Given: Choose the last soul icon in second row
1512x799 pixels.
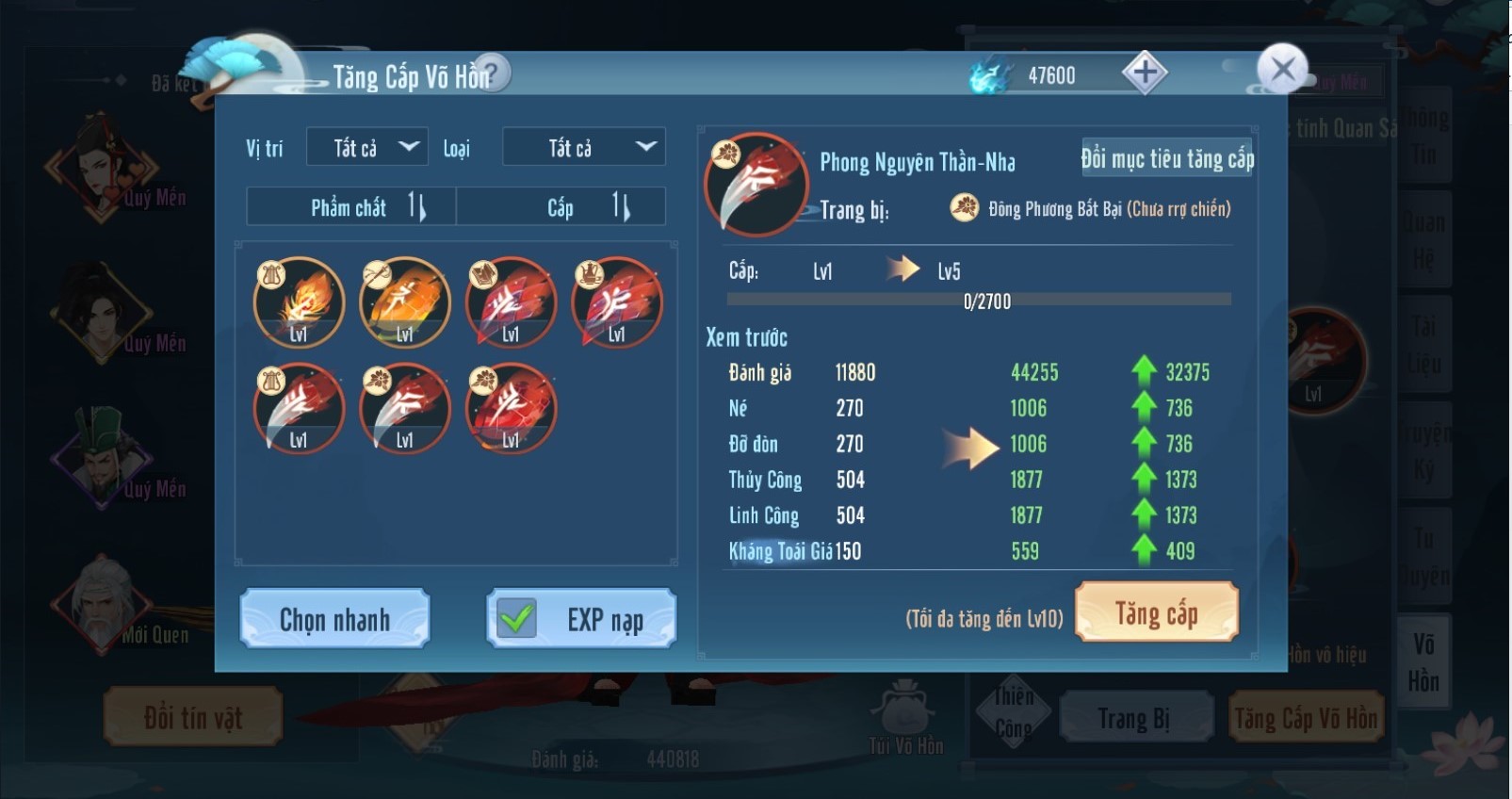Looking at the screenshot, I should pos(511,409).
